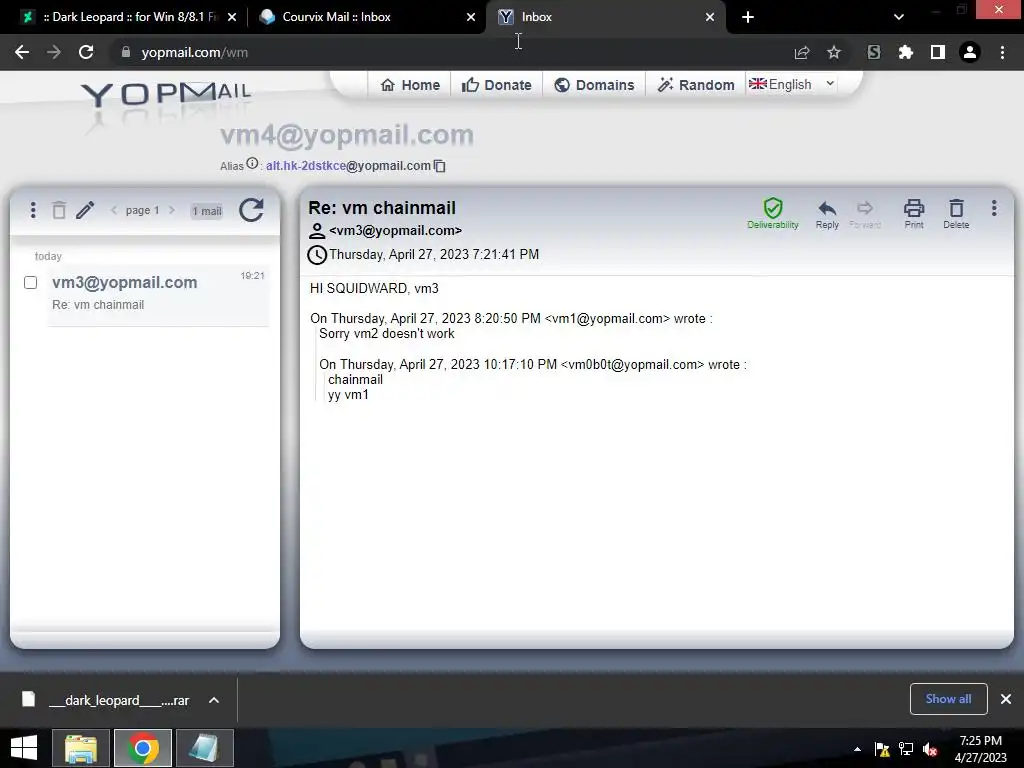Go to the Home menu item
1024x768 pixels.
410,85
